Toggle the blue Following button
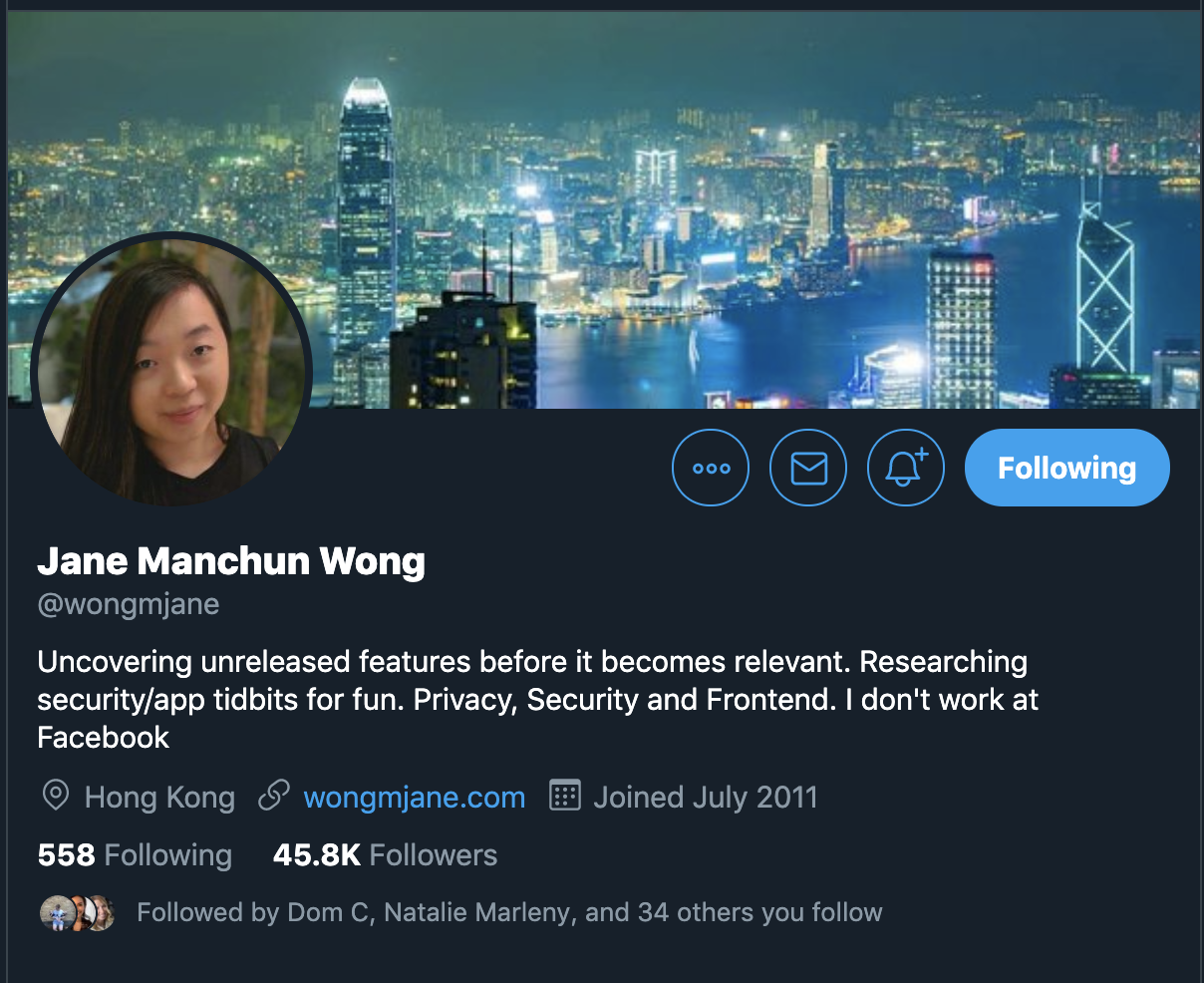The width and height of the screenshot is (1204, 983). (1066, 468)
